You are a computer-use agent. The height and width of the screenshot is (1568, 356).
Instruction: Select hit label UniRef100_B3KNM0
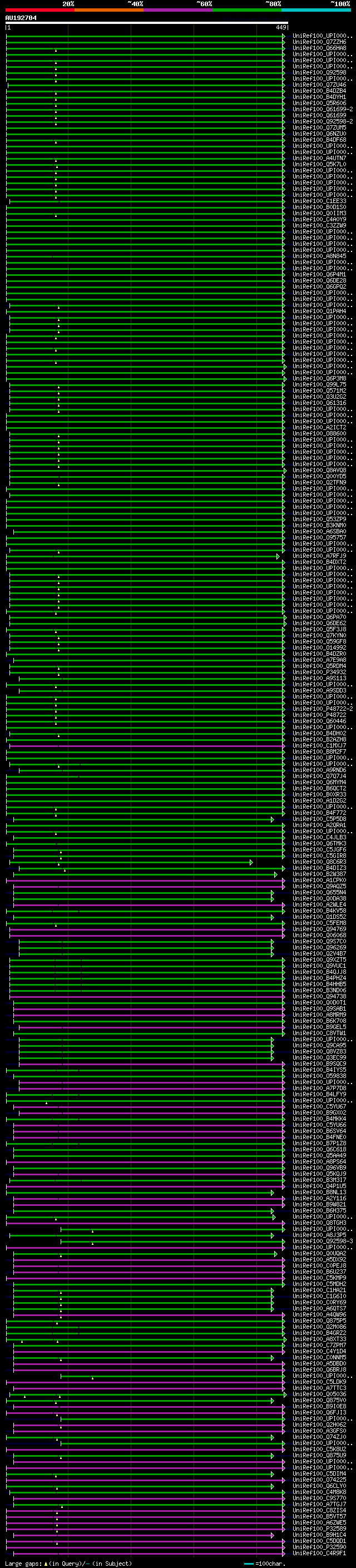[319, 525]
